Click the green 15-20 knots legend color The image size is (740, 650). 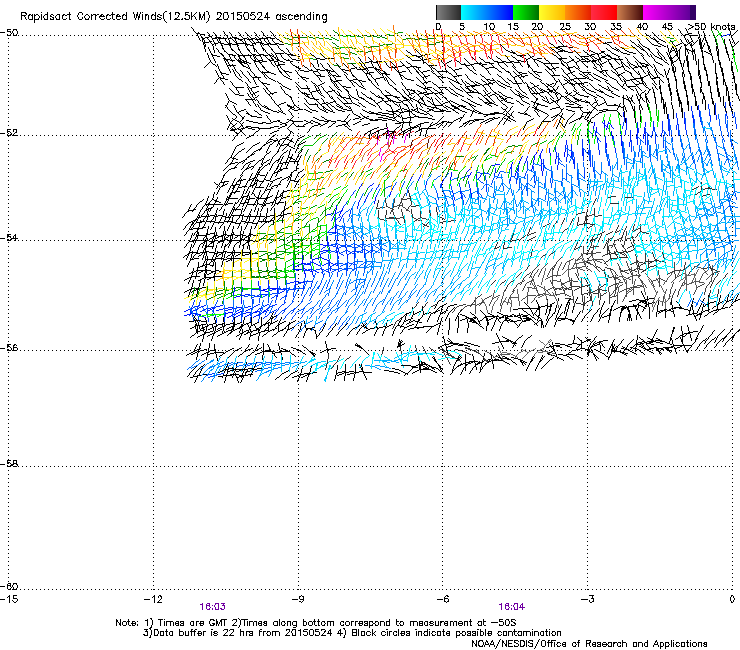point(526,12)
